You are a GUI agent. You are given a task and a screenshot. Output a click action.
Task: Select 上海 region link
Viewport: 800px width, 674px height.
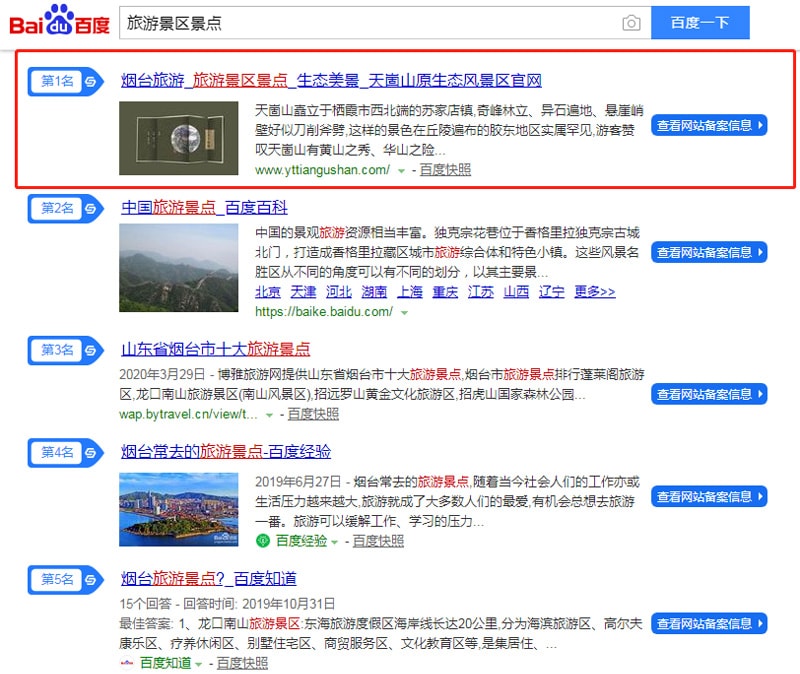410,292
